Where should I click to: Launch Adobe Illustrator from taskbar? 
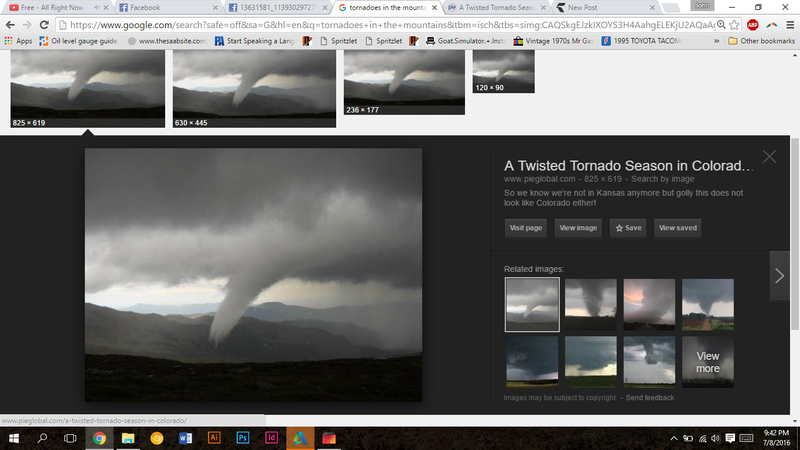[214, 438]
